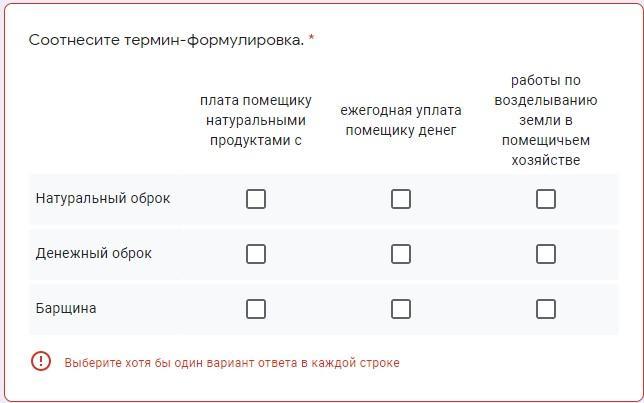Click the row label Натуральный оброк
Image resolution: width=644 pixels, height=403 pixels.
(103, 198)
